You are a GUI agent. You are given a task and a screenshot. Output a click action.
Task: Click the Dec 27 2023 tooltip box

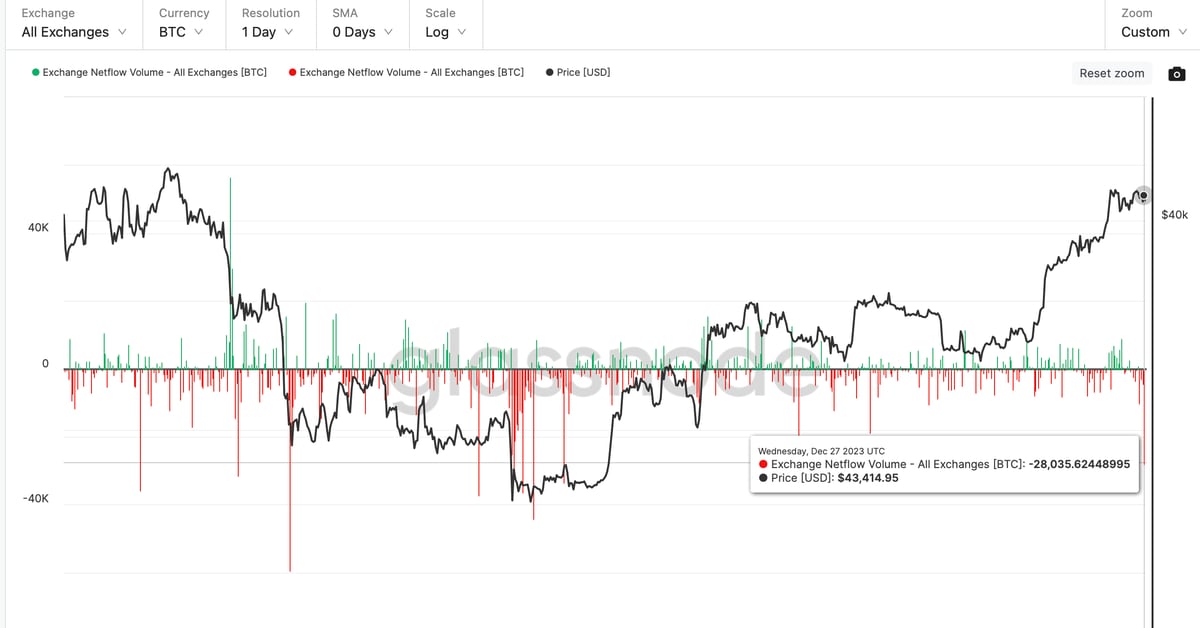click(x=945, y=465)
